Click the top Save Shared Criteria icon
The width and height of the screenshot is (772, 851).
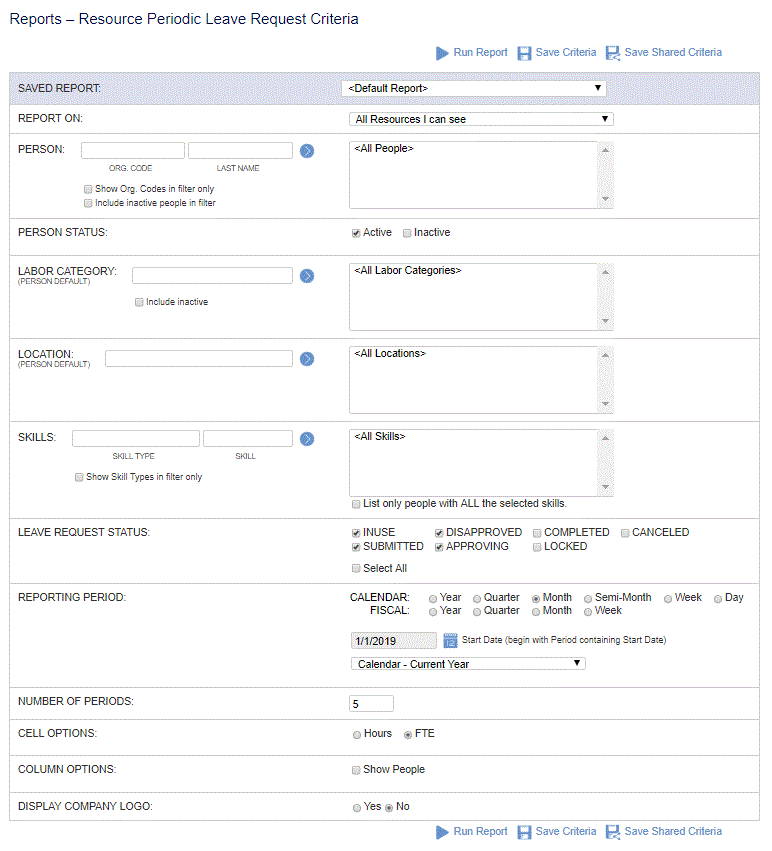(x=613, y=53)
